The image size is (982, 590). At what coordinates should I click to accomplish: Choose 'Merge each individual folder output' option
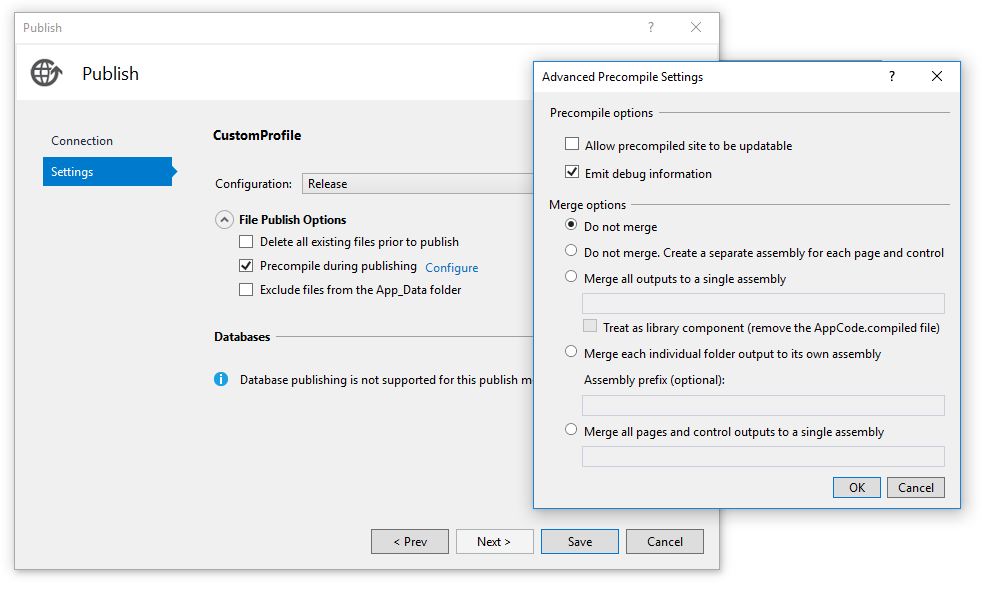(571, 351)
